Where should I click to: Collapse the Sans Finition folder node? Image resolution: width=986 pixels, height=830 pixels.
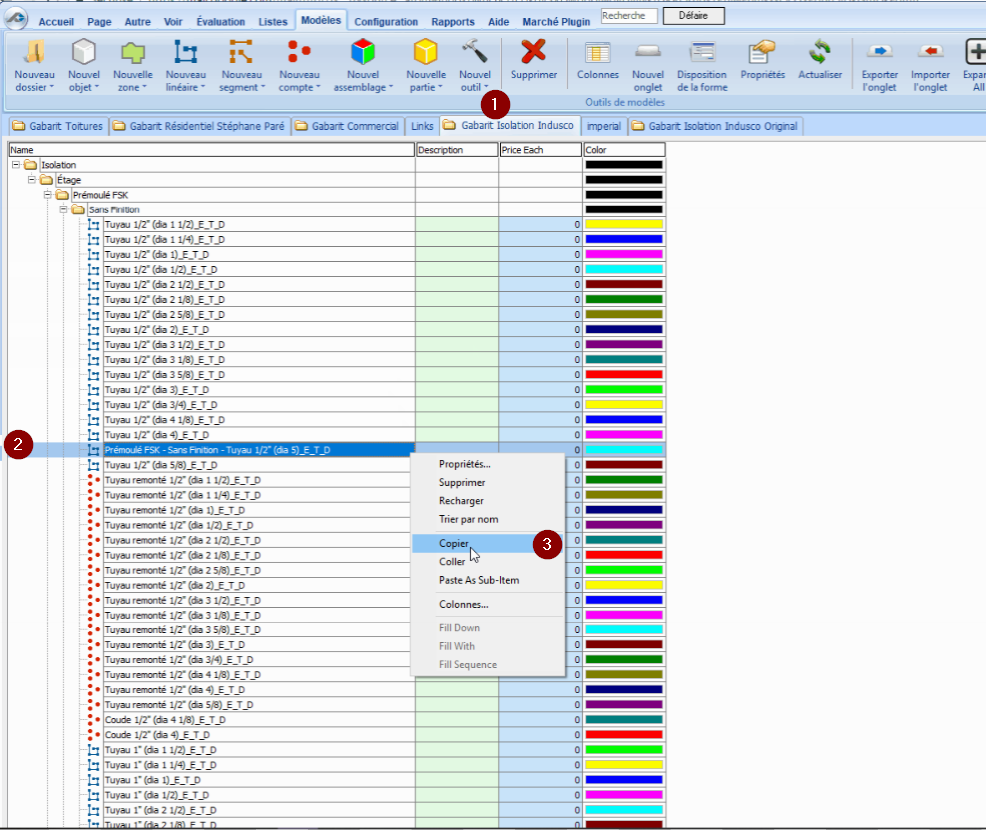[64, 210]
